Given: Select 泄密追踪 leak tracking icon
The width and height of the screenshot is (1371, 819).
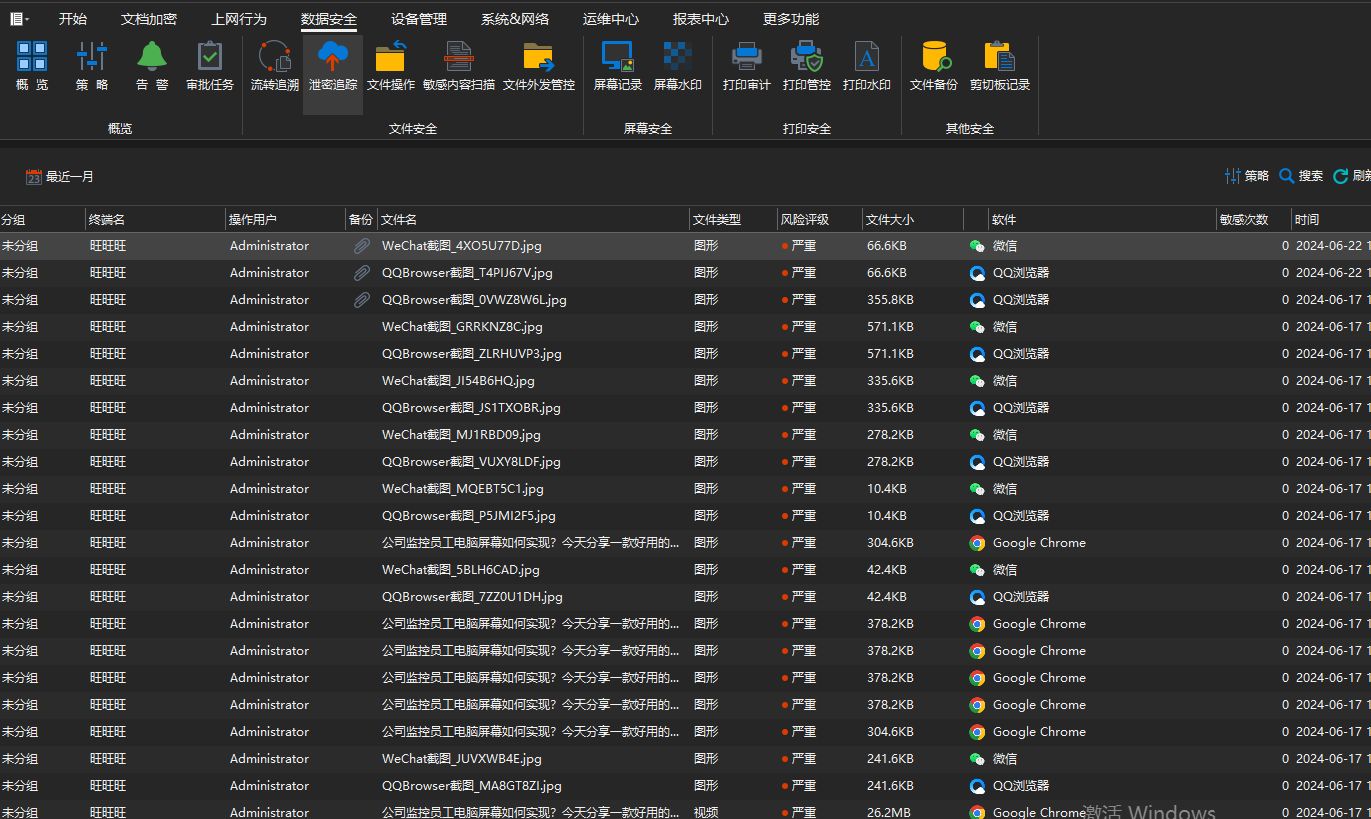Looking at the screenshot, I should click(333, 56).
